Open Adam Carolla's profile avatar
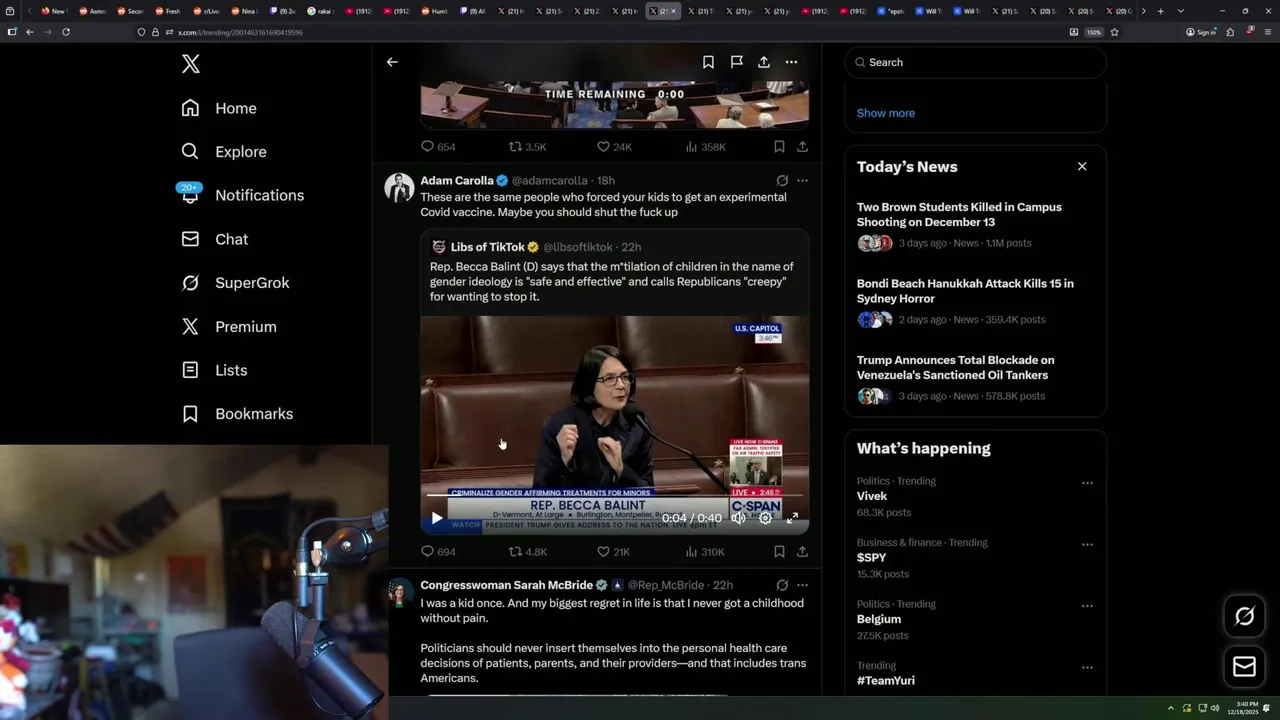The image size is (1280, 720). [399, 188]
